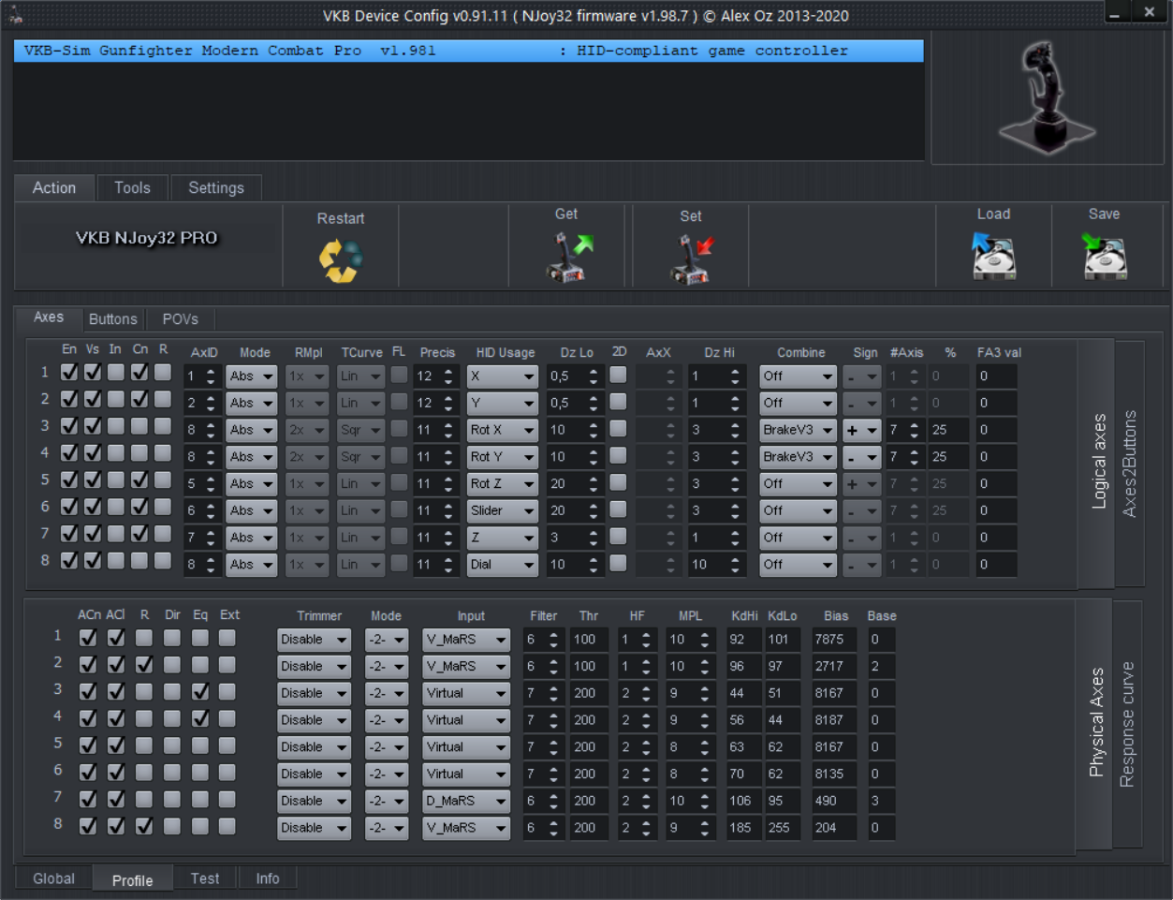Image resolution: width=1173 pixels, height=900 pixels.
Task: Open the Mode dropdown for logical axis 1
Action: click(x=251, y=376)
